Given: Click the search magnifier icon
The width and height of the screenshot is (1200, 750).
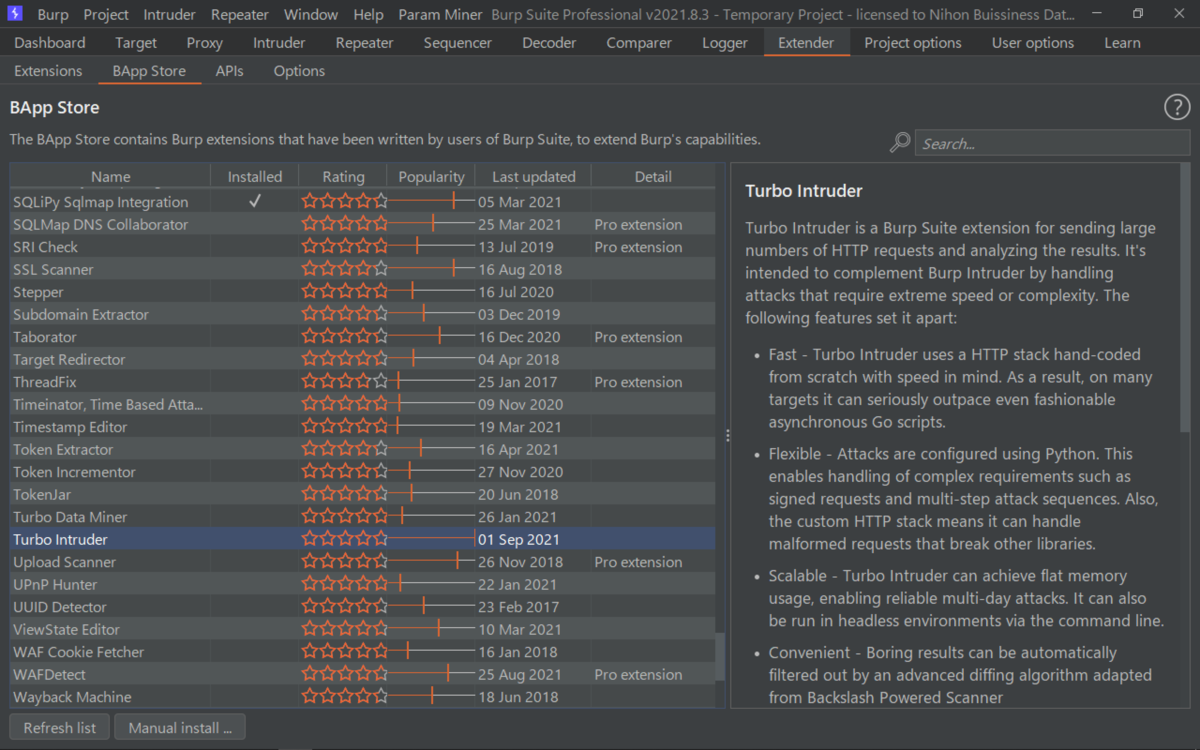Looking at the screenshot, I should (900, 143).
